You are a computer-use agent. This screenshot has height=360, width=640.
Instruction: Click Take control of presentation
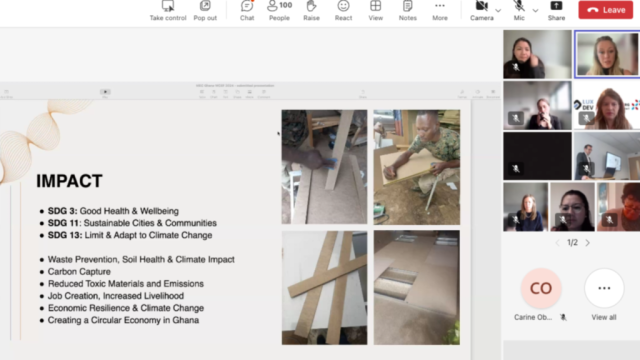coord(168,11)
